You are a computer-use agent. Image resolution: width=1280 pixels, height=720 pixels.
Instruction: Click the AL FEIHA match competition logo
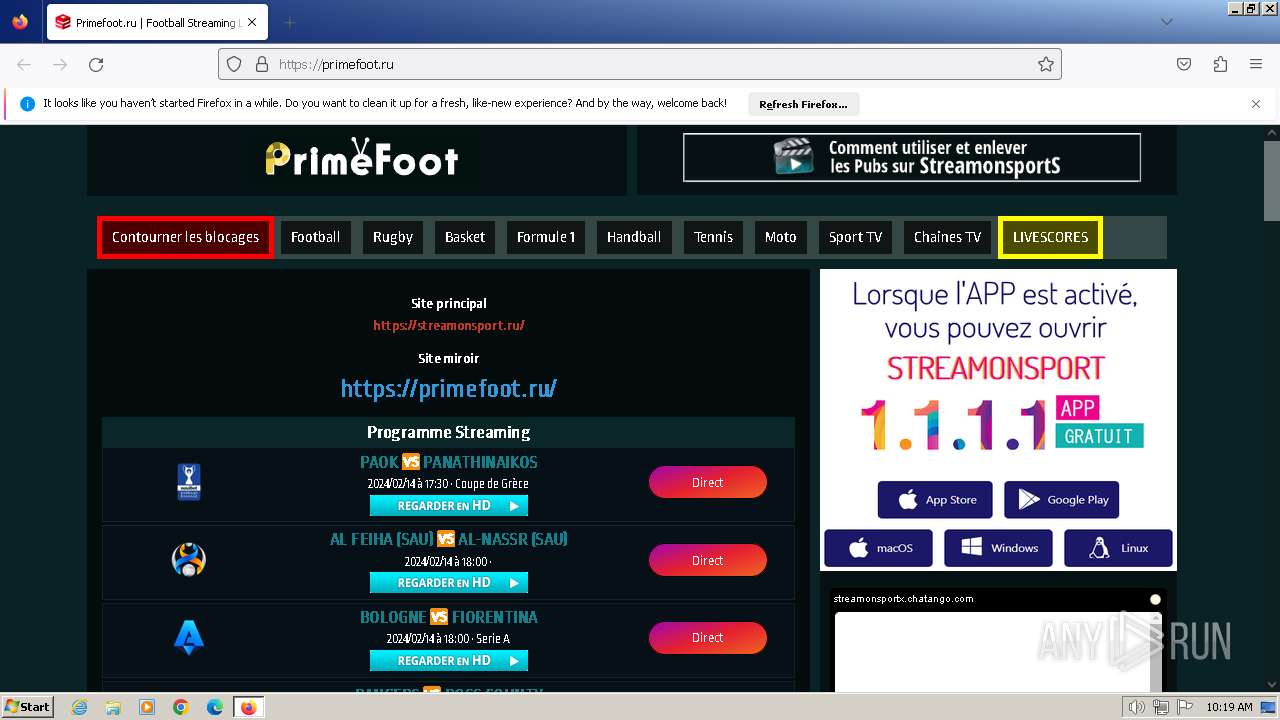pos(189,559)
